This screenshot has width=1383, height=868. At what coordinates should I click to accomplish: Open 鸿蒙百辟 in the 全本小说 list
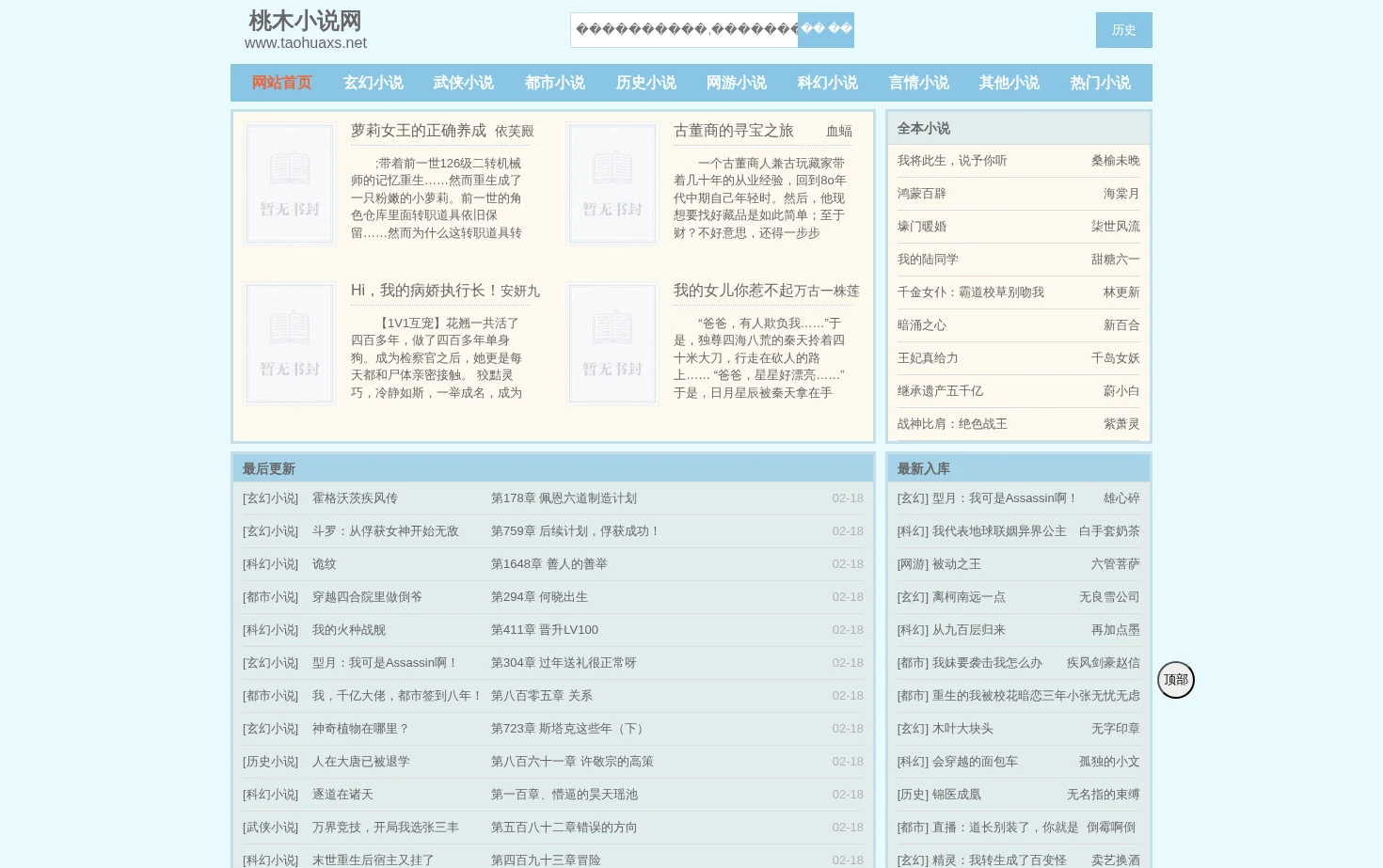[x=922, y=194]
